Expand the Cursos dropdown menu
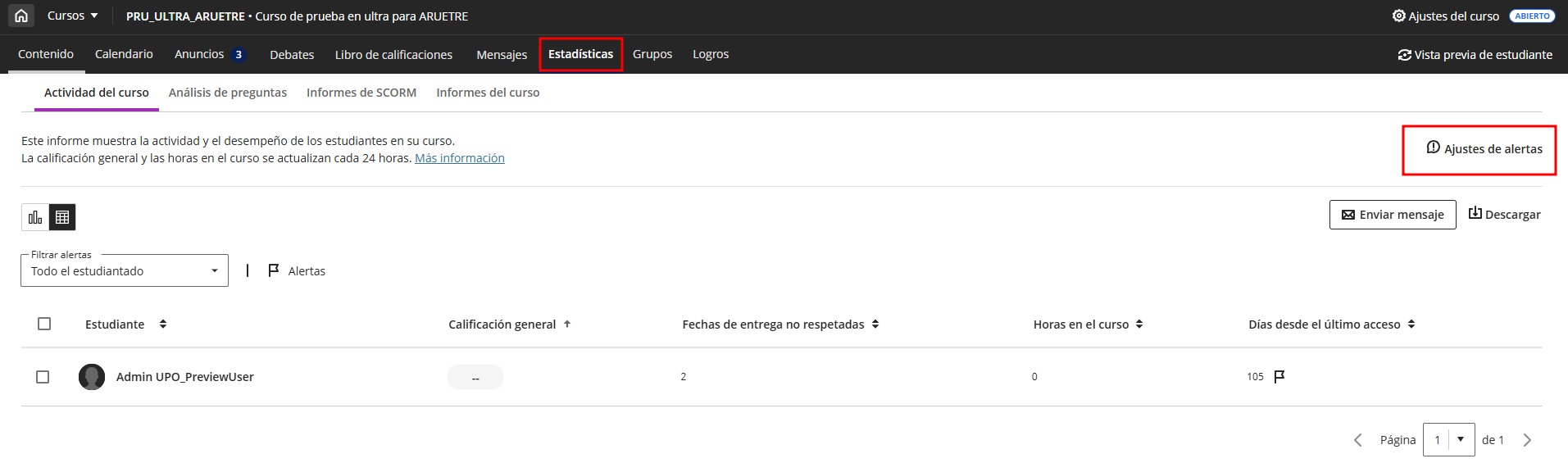This screenshot has height=463, width=1568. (x=72, y=16)
